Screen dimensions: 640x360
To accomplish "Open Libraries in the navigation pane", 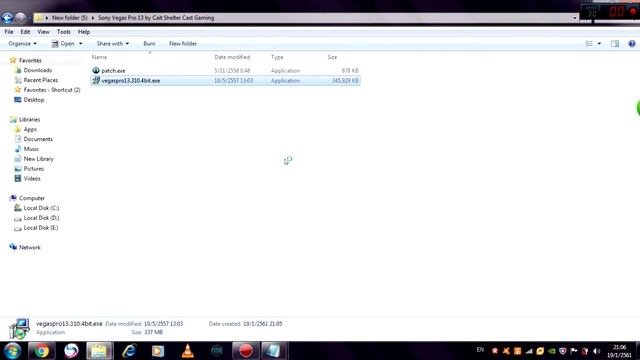I will (x=29, y=120).
